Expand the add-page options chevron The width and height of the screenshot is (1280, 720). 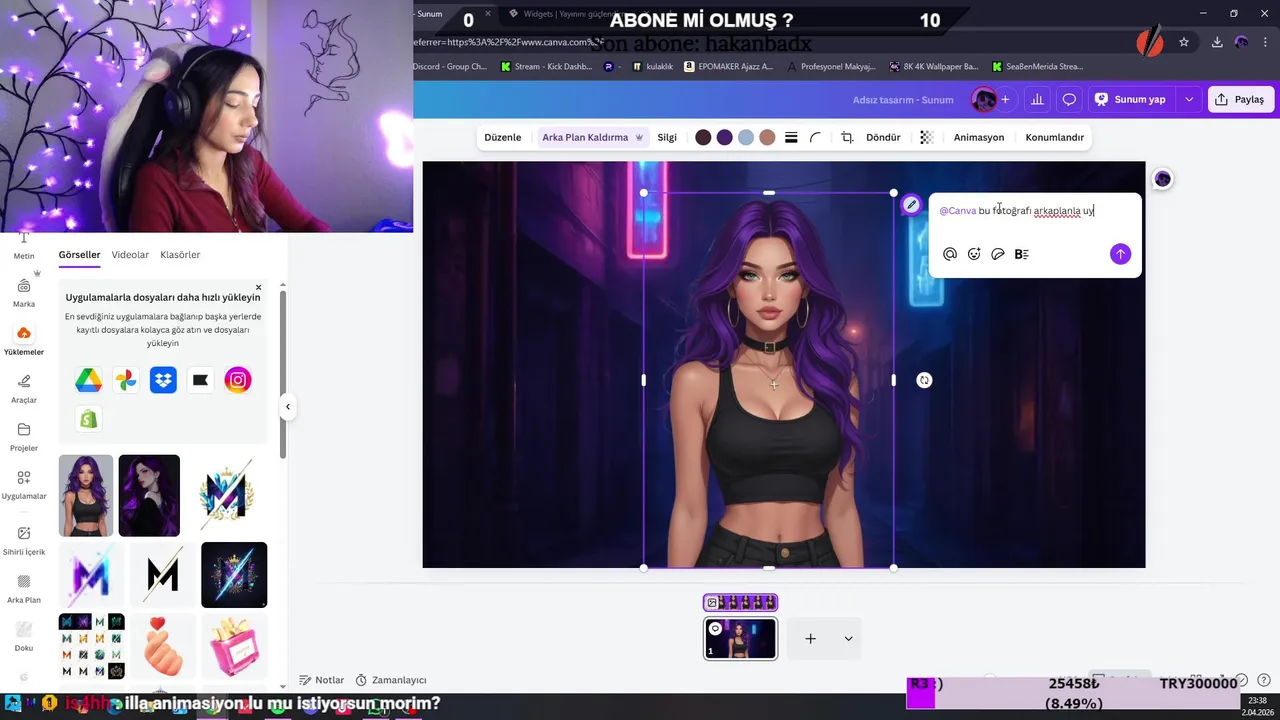click(x=848, y=639)
